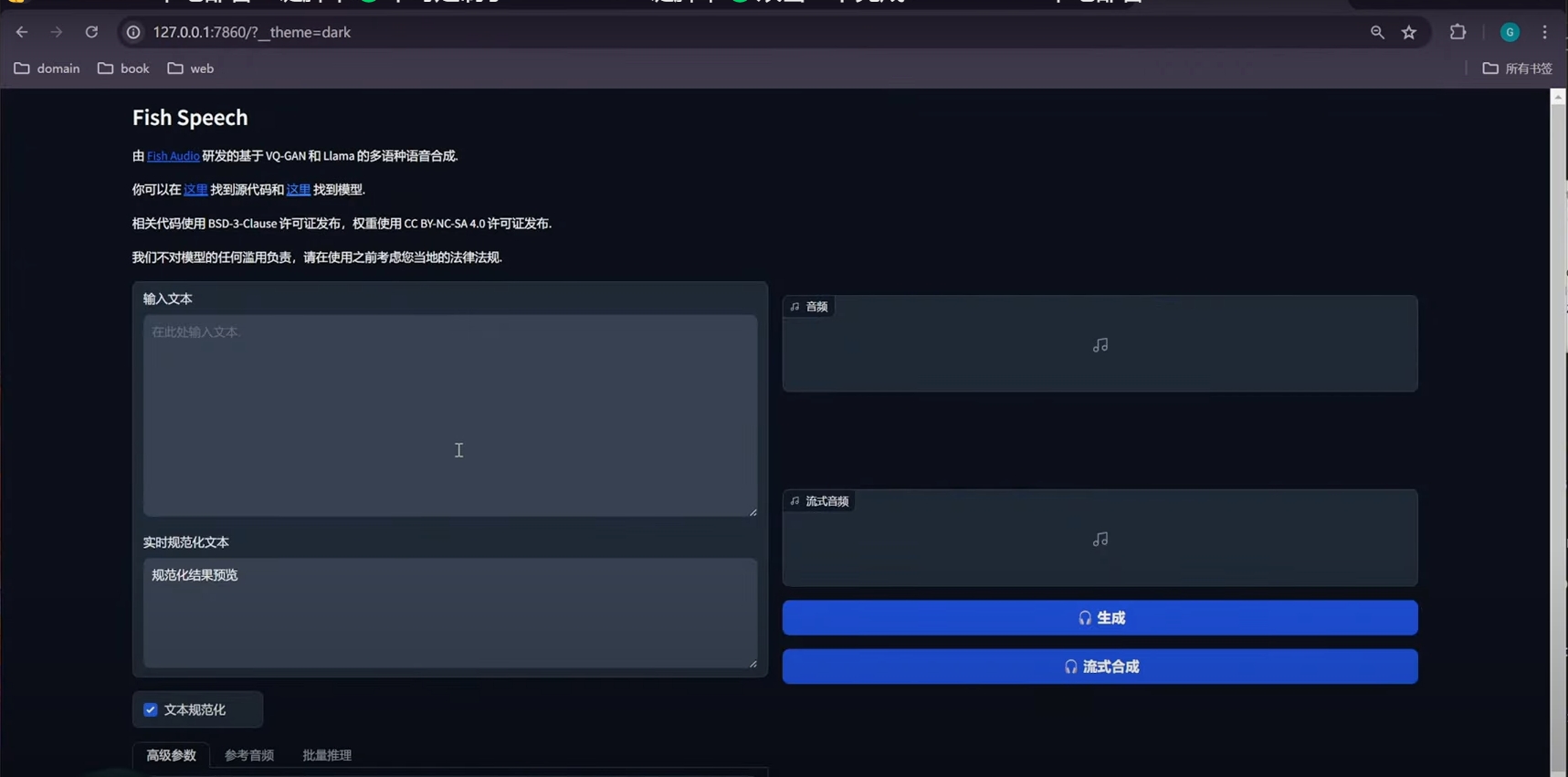Click the 生成 generate button
This screenshot has width=1568, height=777.
(1100, 618)
